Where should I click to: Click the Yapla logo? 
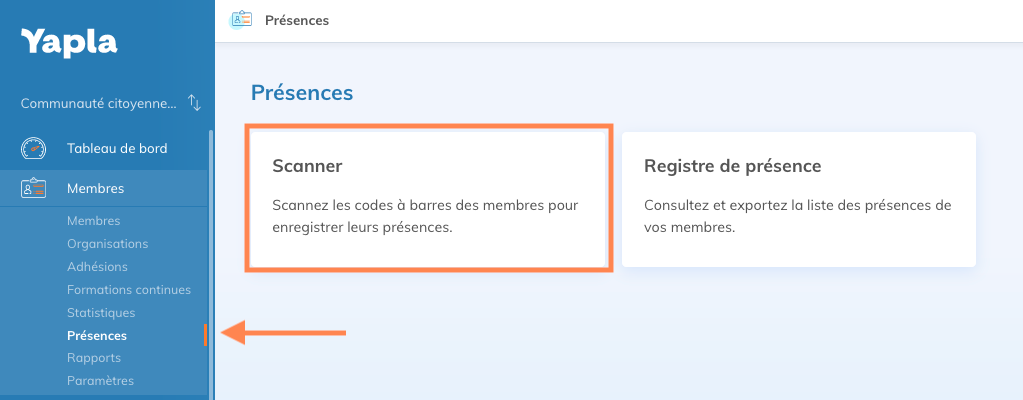pos(69,43)
